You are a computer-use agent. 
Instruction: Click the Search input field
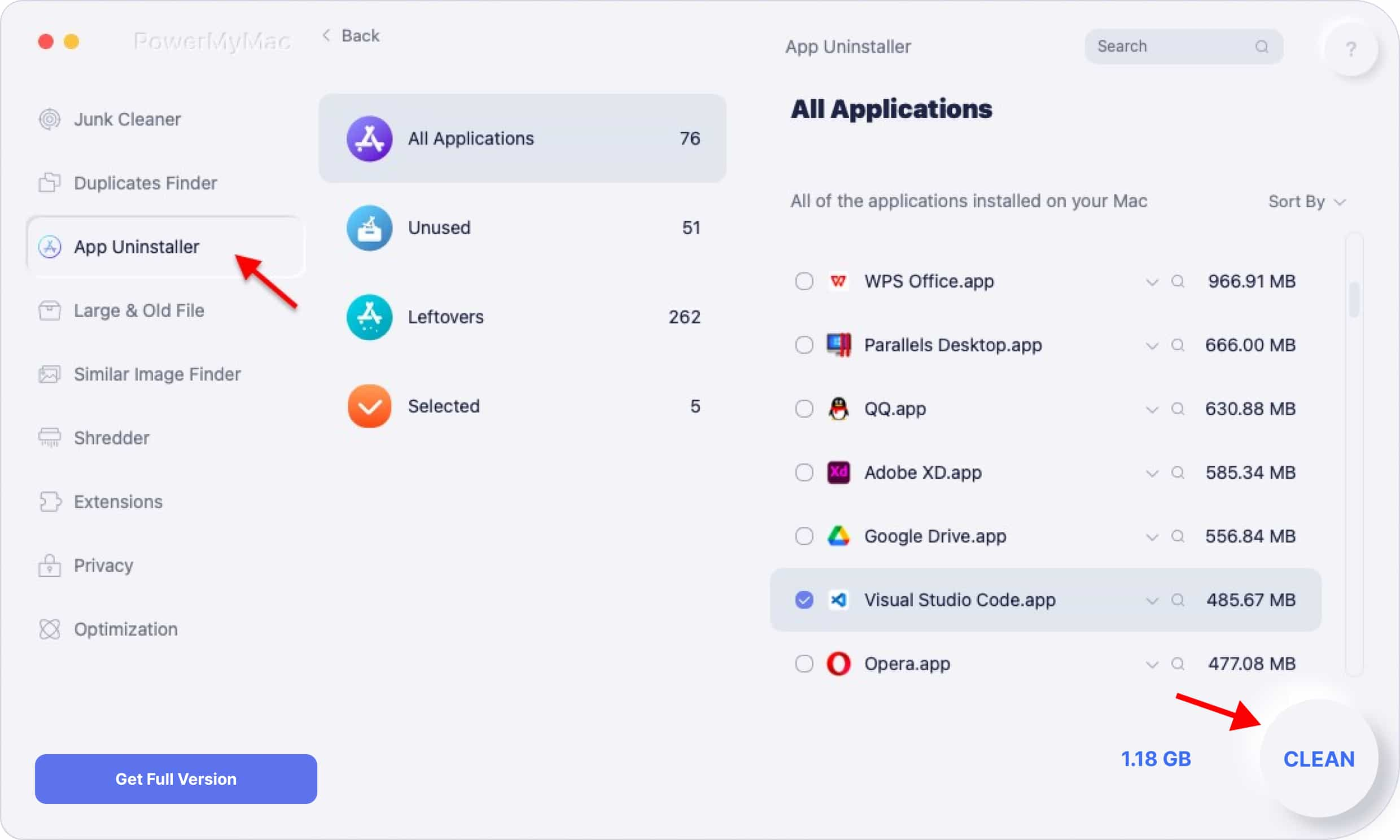pos(1183,46)
